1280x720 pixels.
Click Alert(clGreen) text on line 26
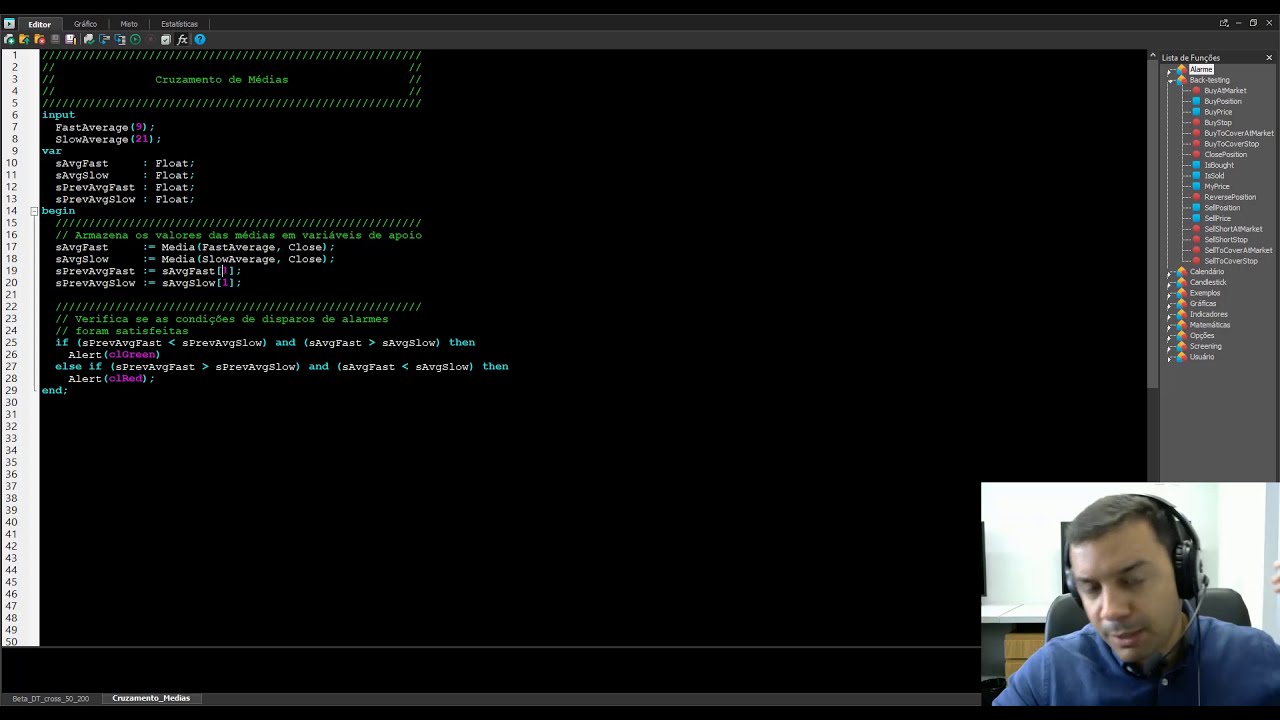[114, 354]
